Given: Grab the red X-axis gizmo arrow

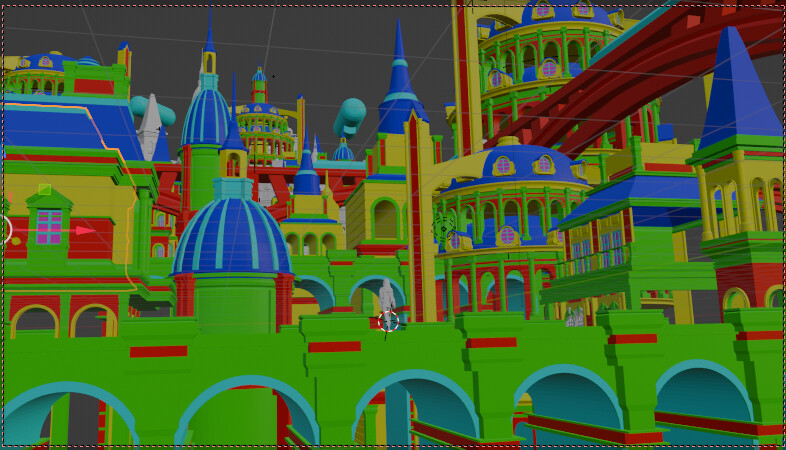Looking at the screenshot, I should point(86,230).
